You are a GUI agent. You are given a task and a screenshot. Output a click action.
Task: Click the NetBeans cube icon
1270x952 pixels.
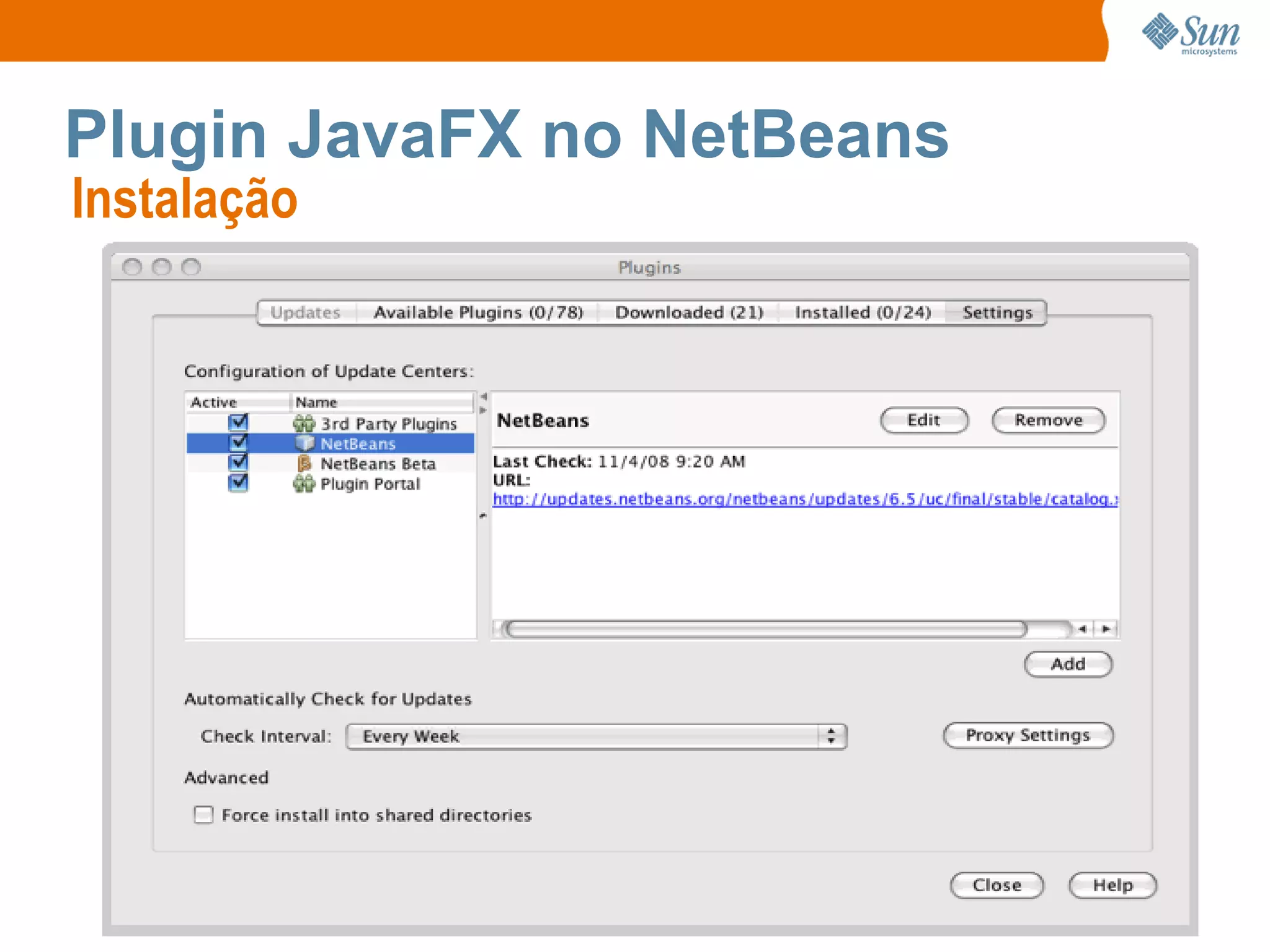(x=304, y=444)
